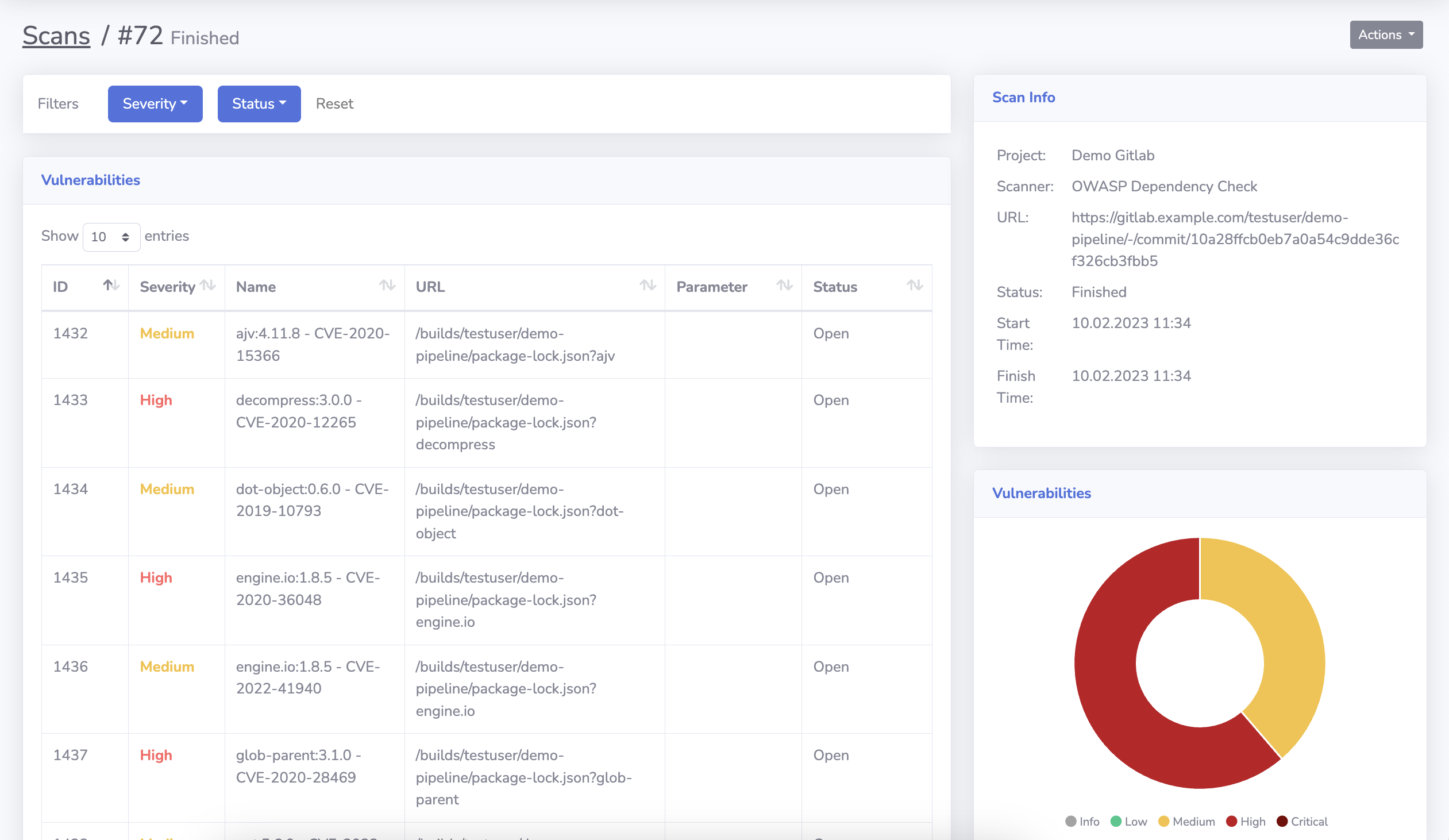Screen dimensions: 1449x840
Task: Sort the table by ID column arrow
Action: (x=110, y=286)
